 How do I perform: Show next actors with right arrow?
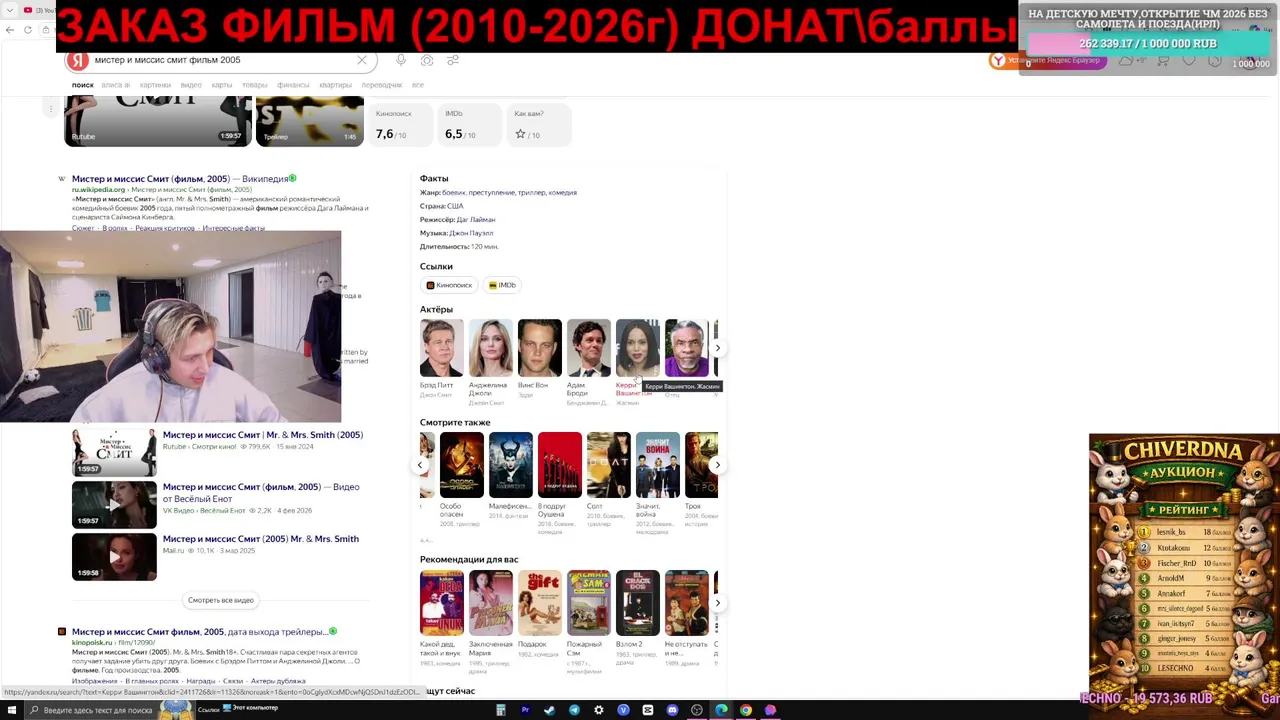coord(717,348)
